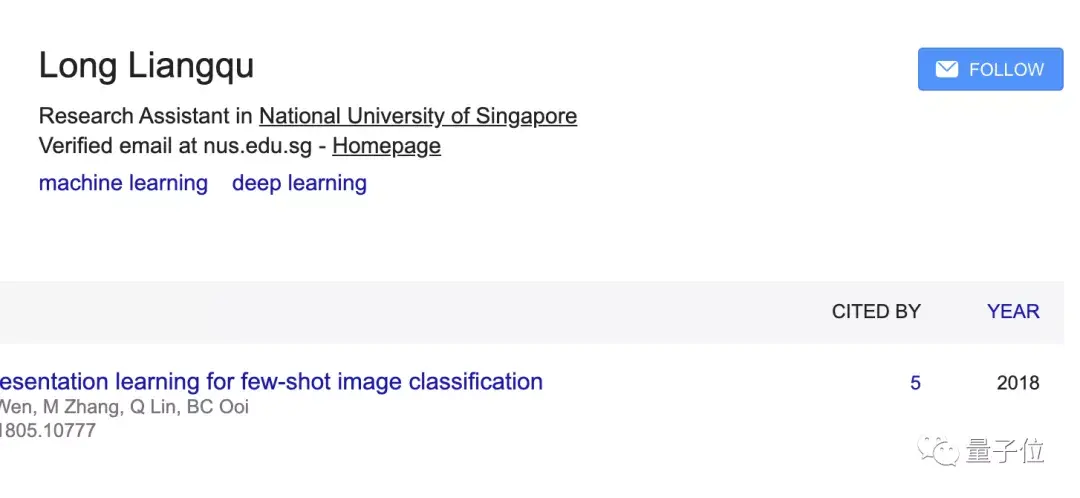The image size is (1080, 498).
Task: Click the WeChat logo watermark
Action: click(940, 451)
